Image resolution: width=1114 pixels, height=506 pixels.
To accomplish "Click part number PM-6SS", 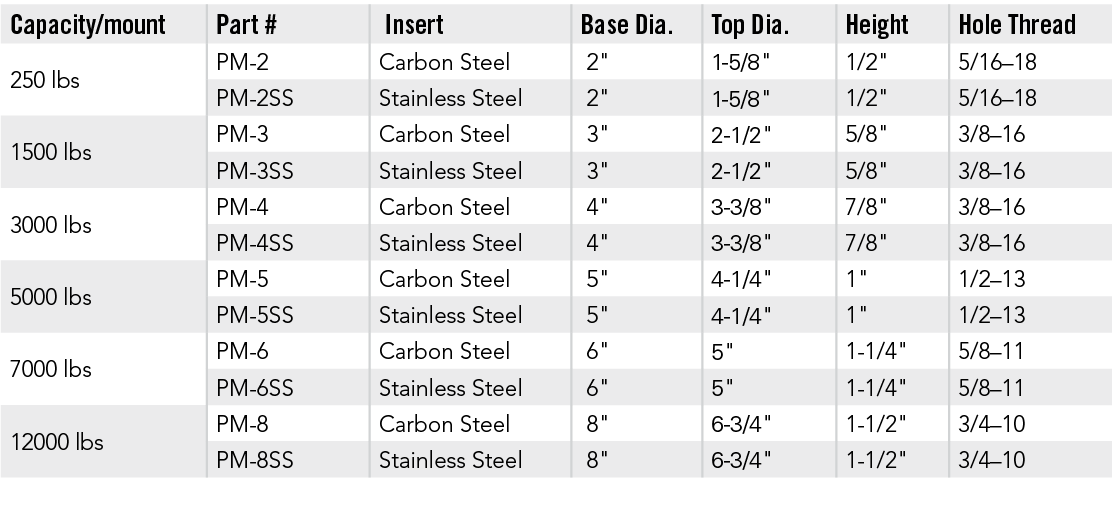I will 255,387.
